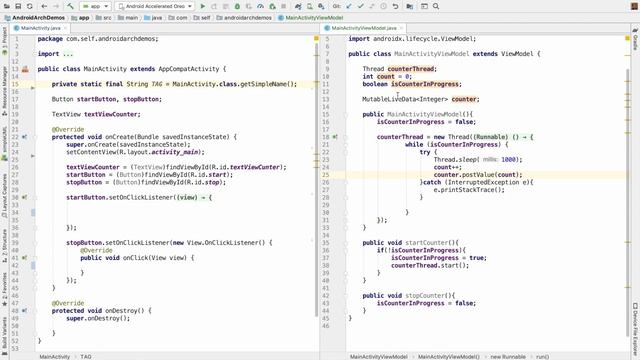Click the class gutter icon on line 13

click(25, 69)
